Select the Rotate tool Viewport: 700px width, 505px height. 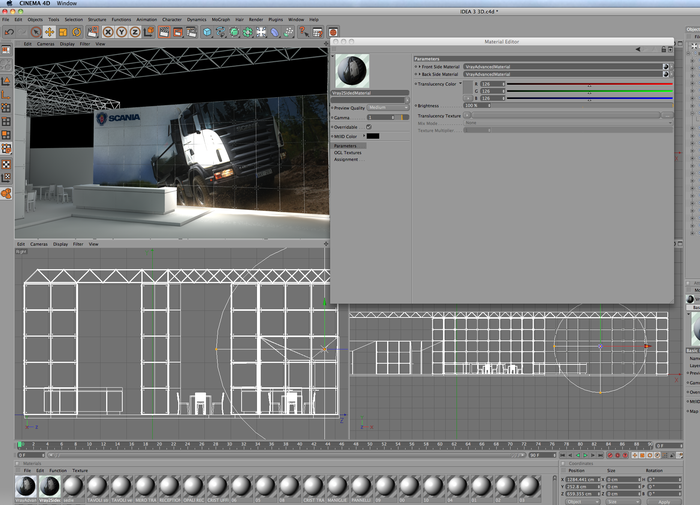click(77, 32)
